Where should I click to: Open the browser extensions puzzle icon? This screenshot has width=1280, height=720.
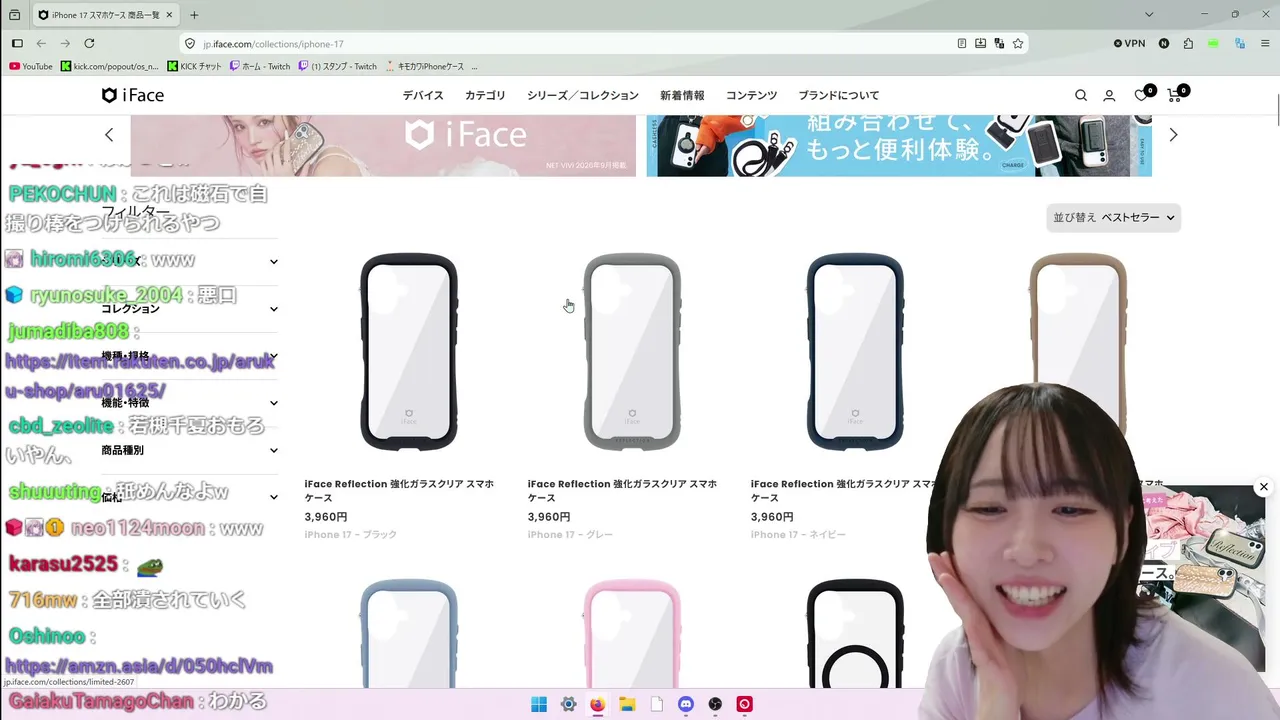(x=1188, y=44)
